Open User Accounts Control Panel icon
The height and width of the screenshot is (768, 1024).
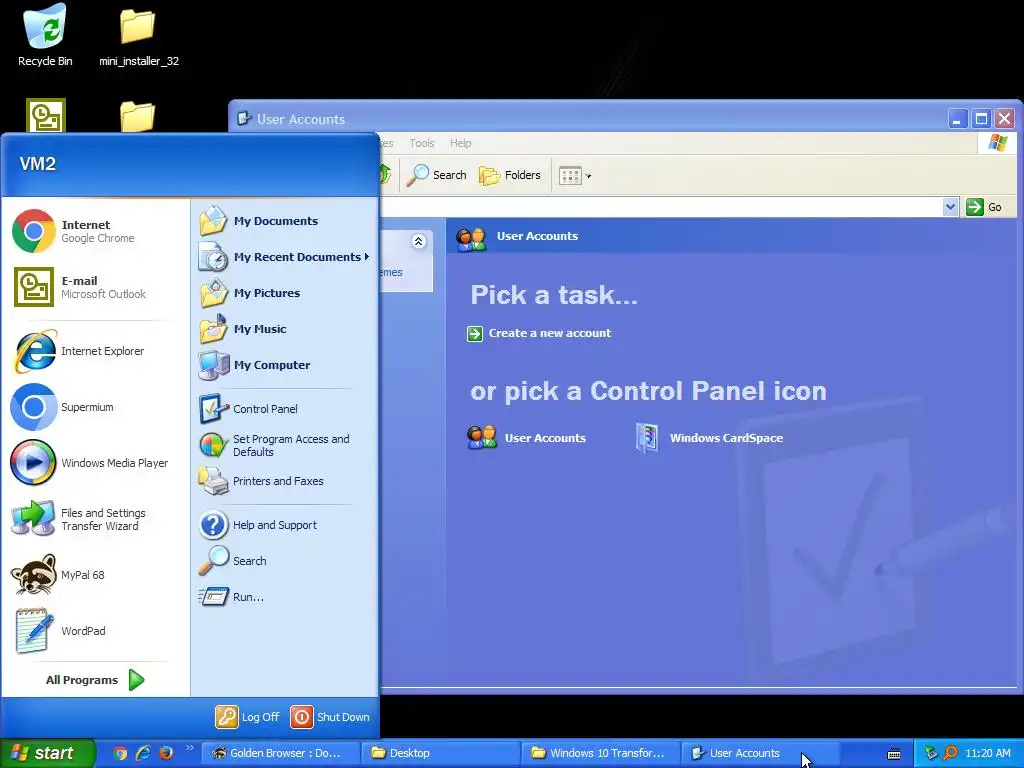[526, 438]
